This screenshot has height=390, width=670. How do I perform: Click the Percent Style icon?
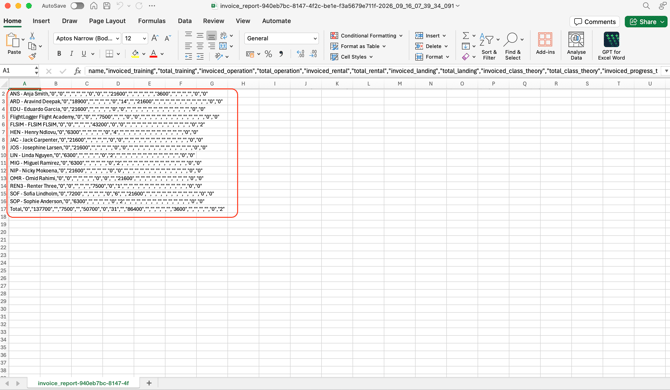pyautogui.click(x=268, y=54)
